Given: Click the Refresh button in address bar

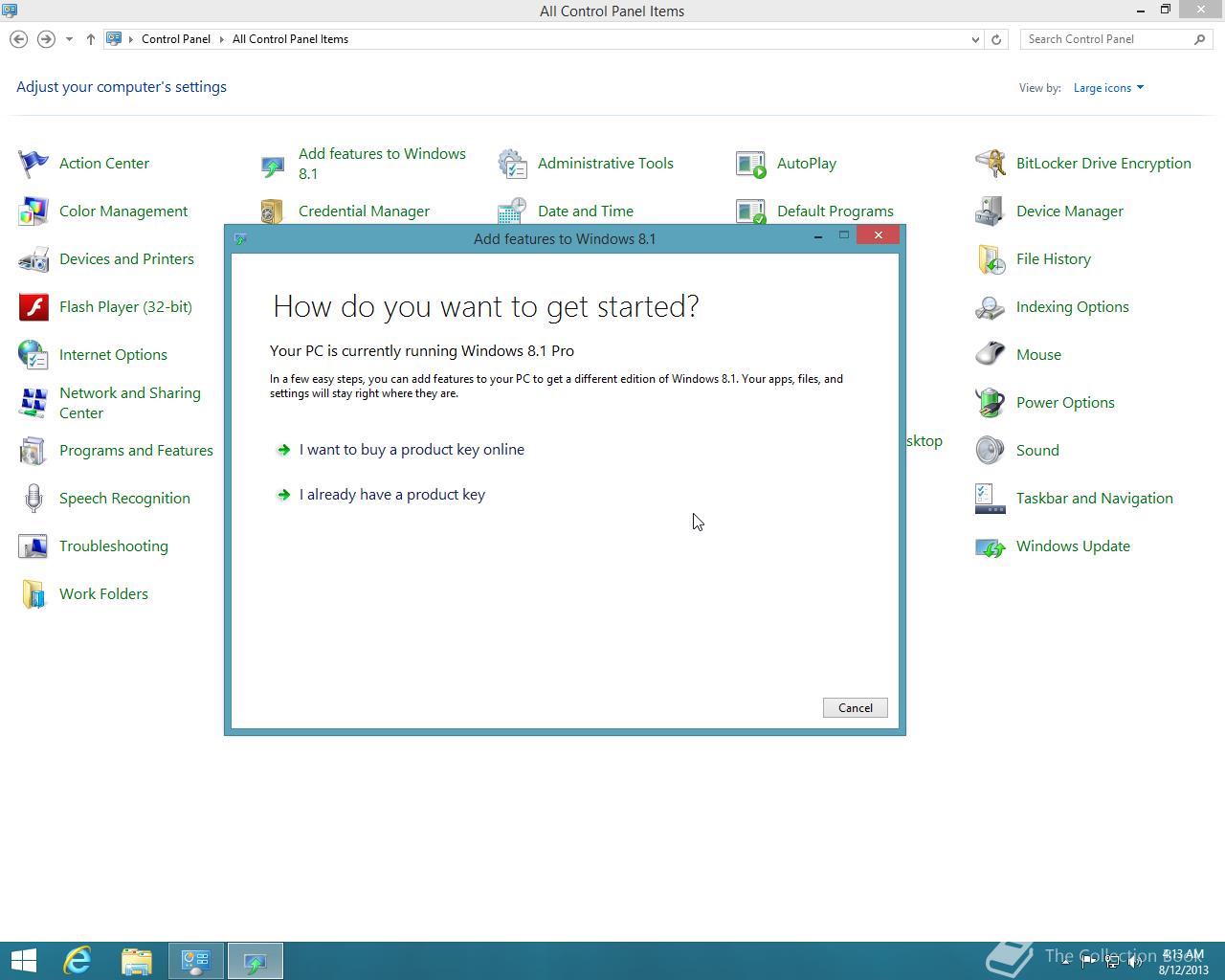Looking at the screenshot, I should pyautogui.click(x=996, y=39).
